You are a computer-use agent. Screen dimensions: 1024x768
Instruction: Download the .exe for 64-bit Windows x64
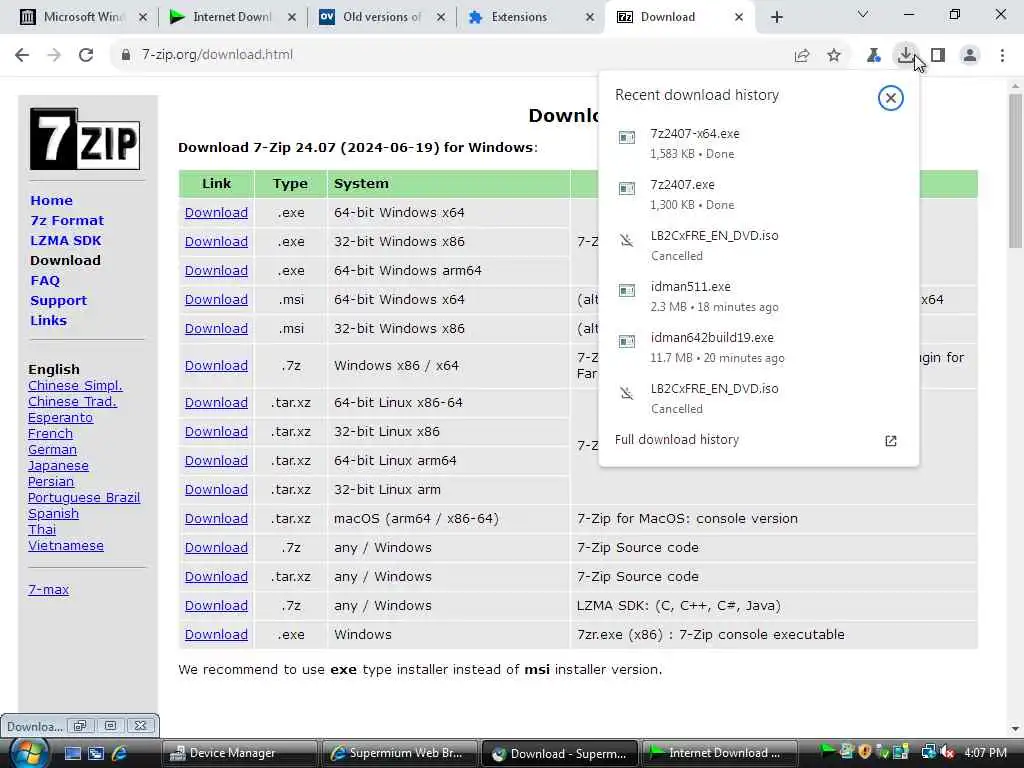(216, 213)
